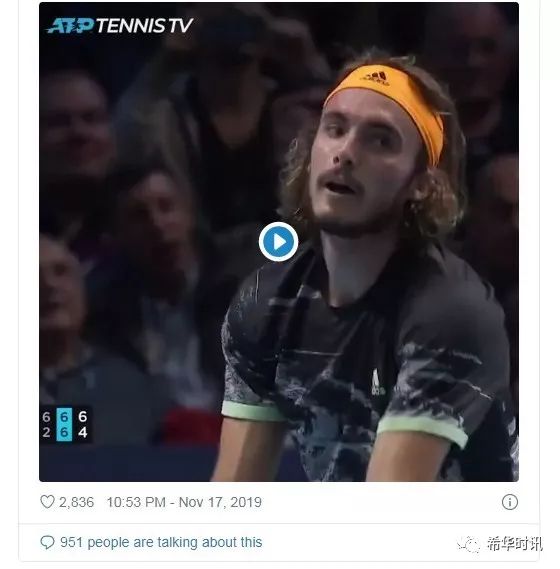560x569 pixels.
Task: Open '951 people are talking about this'
Action: click(161, 542)
